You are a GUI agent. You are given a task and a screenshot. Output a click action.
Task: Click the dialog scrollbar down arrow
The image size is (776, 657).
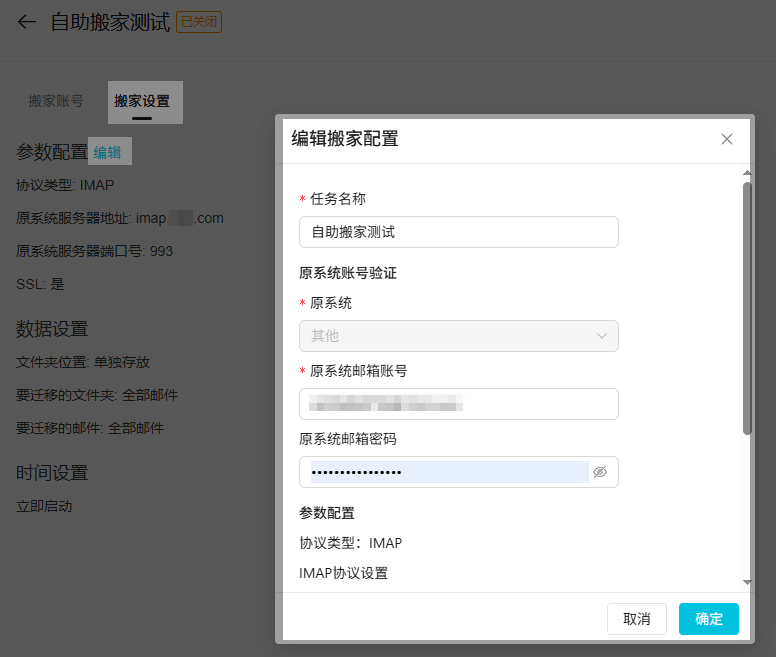click(x=747, y=582)
